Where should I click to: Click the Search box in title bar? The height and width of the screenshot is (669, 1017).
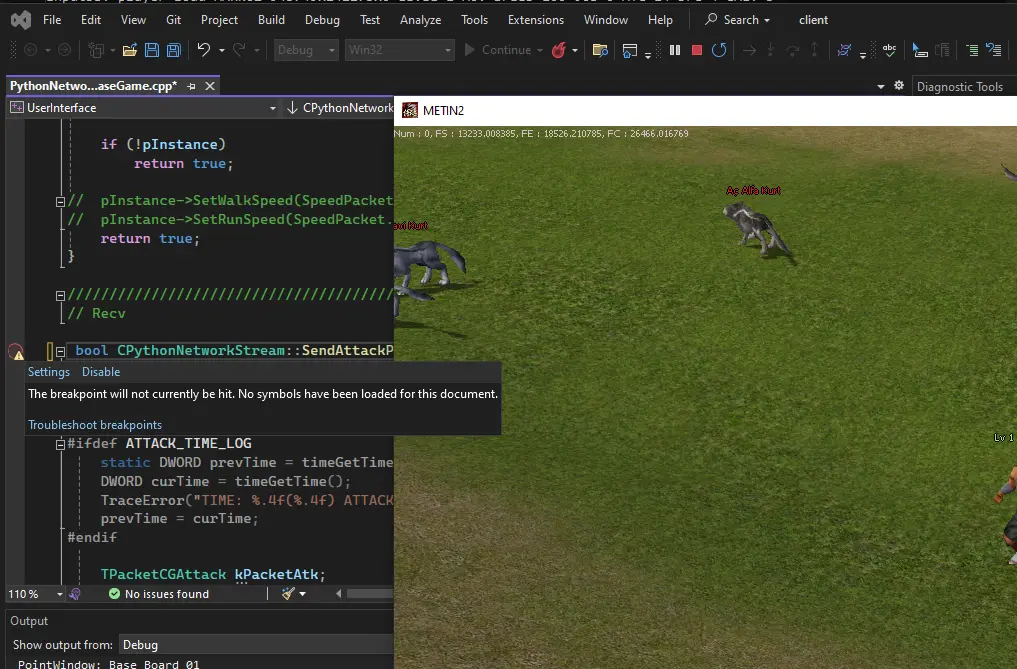[x=738, y=20]
